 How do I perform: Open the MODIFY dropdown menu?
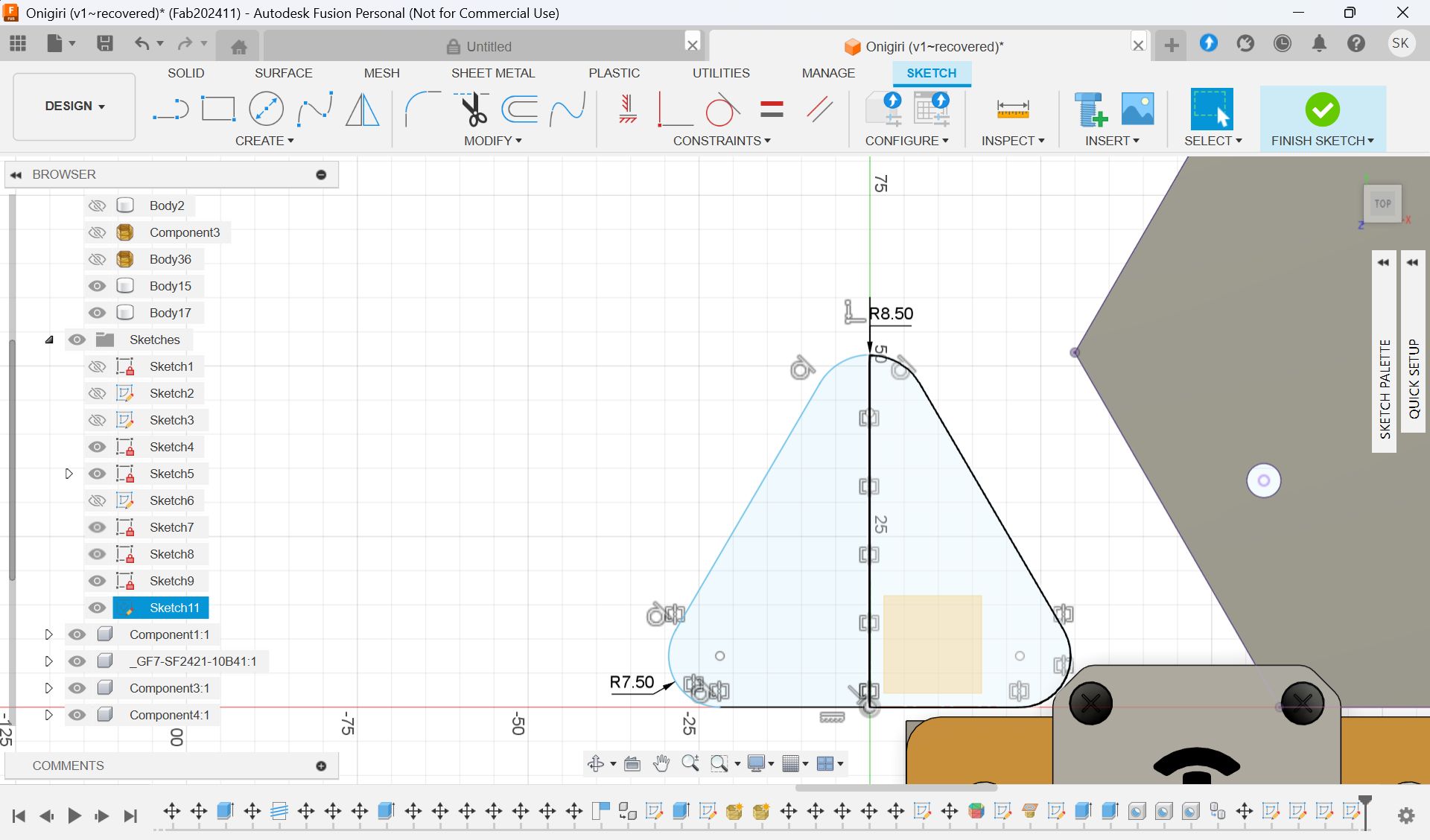(492, 141)
